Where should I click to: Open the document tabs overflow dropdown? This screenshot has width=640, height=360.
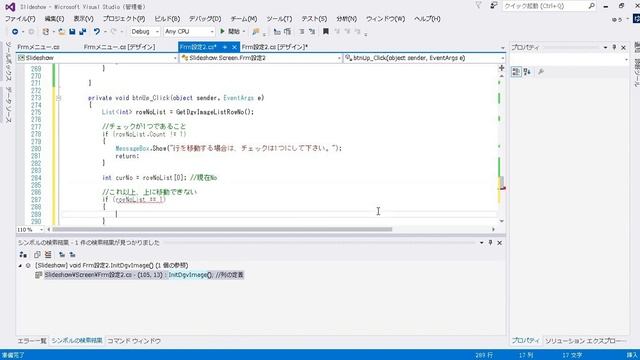(502, 48)
